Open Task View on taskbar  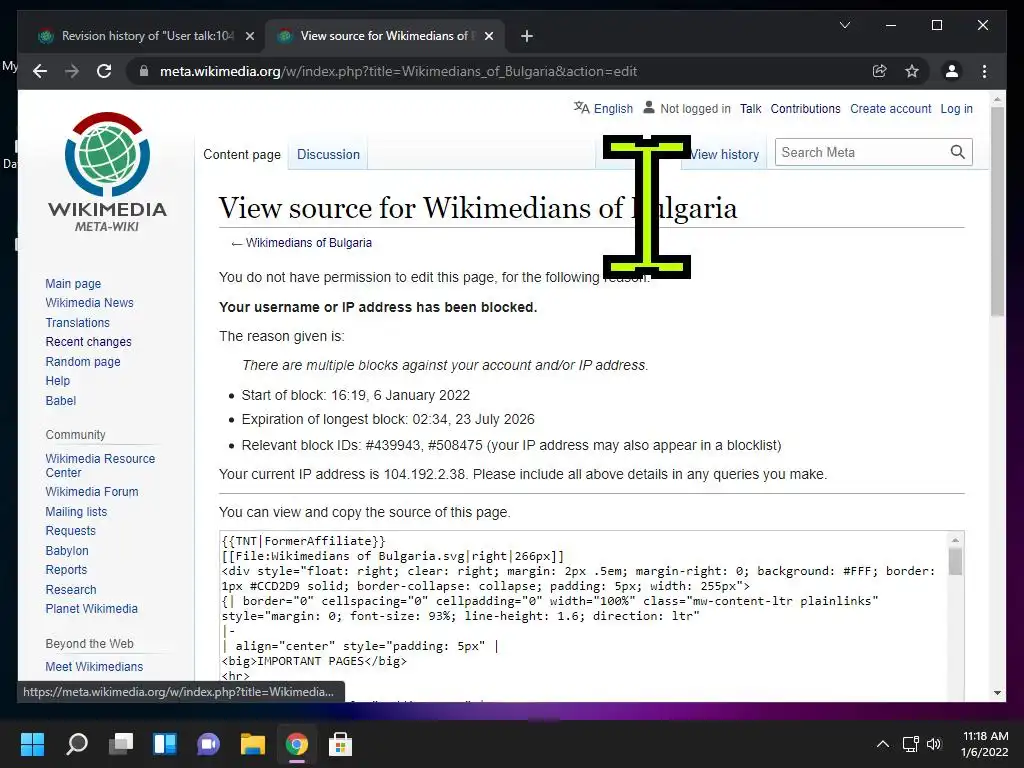[x=121, y=744]
